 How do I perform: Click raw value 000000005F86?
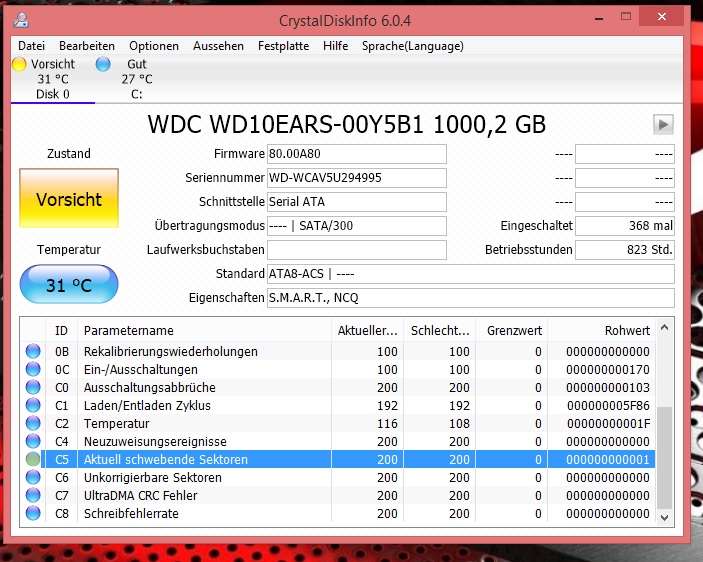coord(608,406)
